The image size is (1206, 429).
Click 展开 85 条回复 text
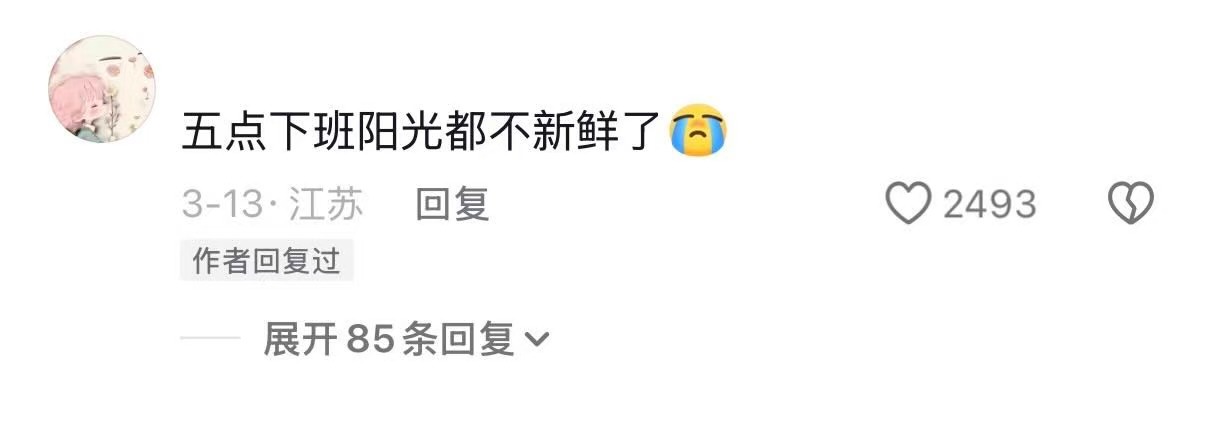[389, 340]
